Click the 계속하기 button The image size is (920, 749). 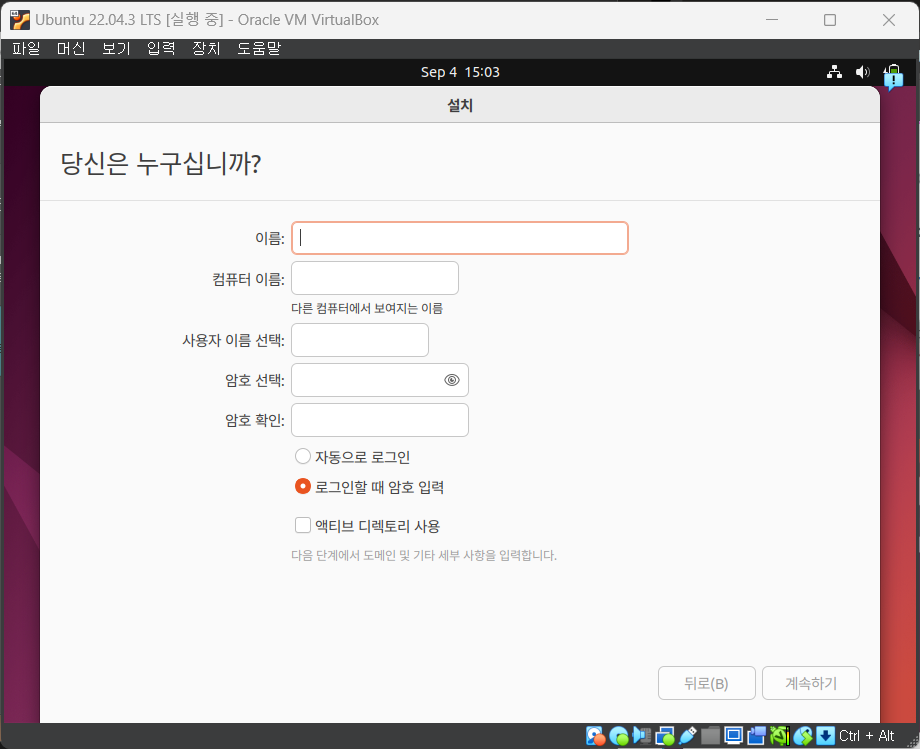[811, 683]
